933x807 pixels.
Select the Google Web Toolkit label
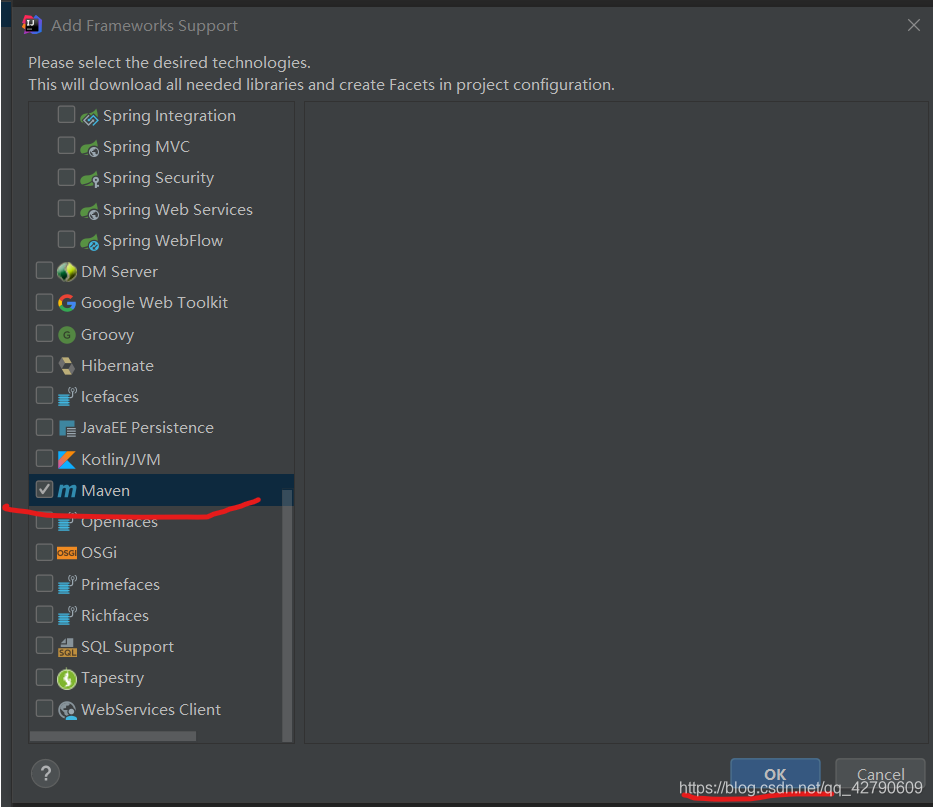154,303
